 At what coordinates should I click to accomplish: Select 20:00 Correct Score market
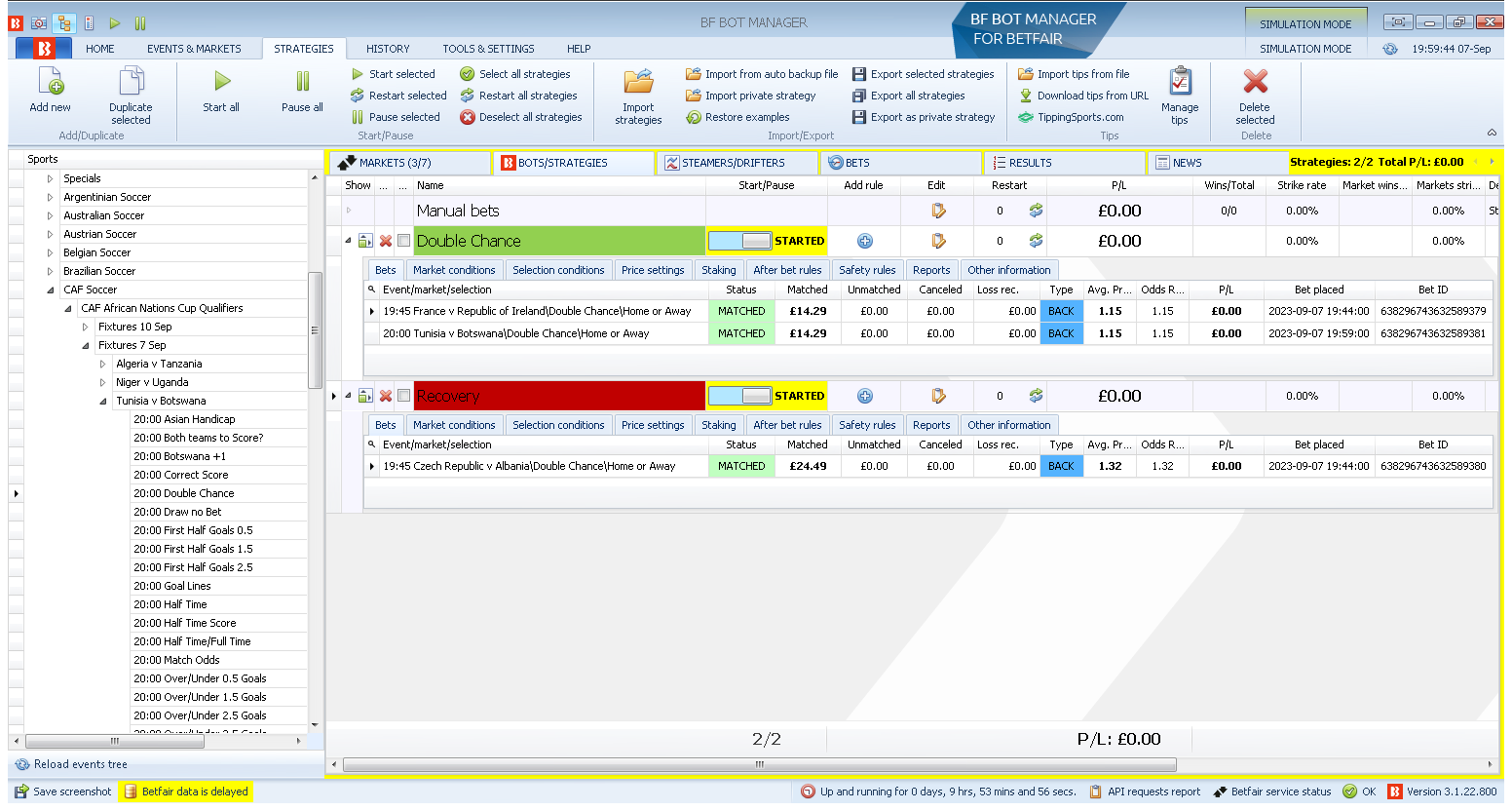181,475
